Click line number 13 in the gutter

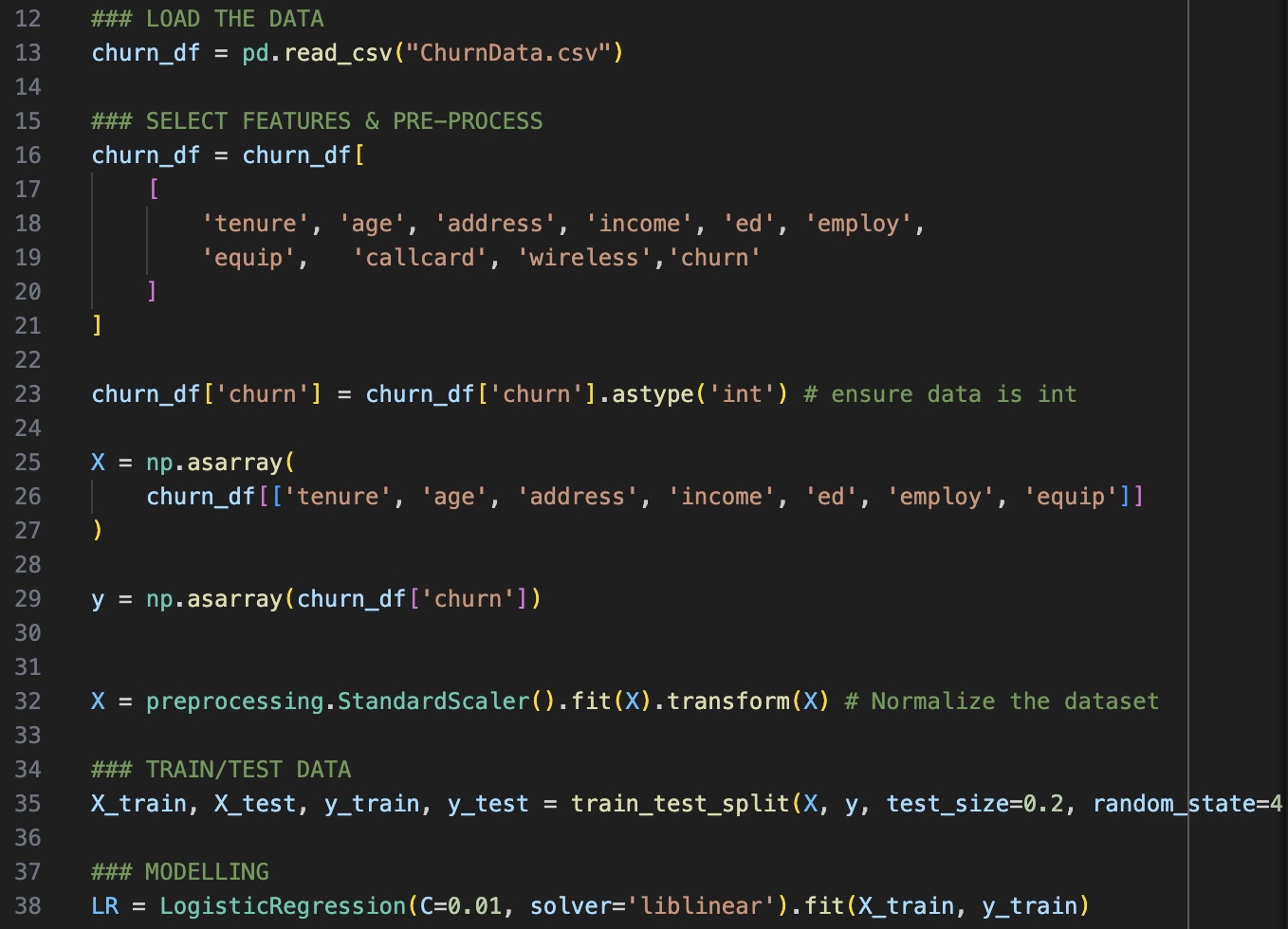point(28,53)
